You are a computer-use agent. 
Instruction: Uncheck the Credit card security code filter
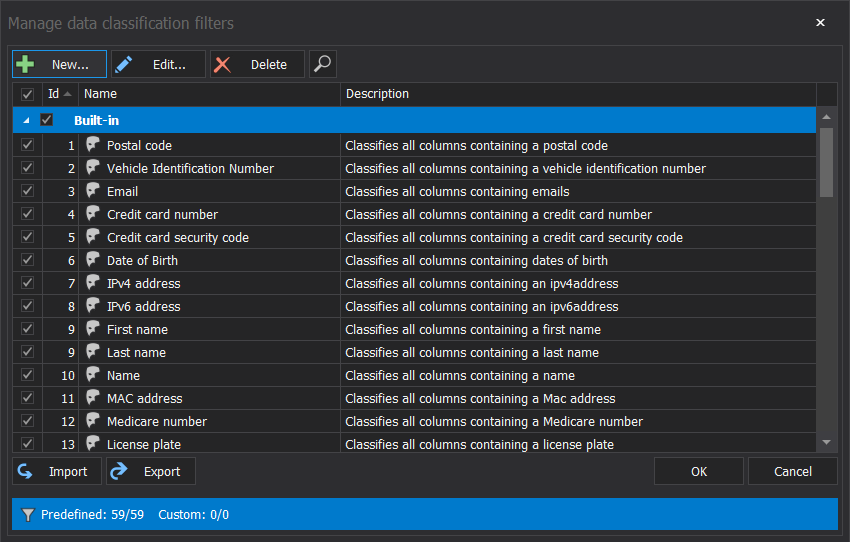click(x=27, y=237)
